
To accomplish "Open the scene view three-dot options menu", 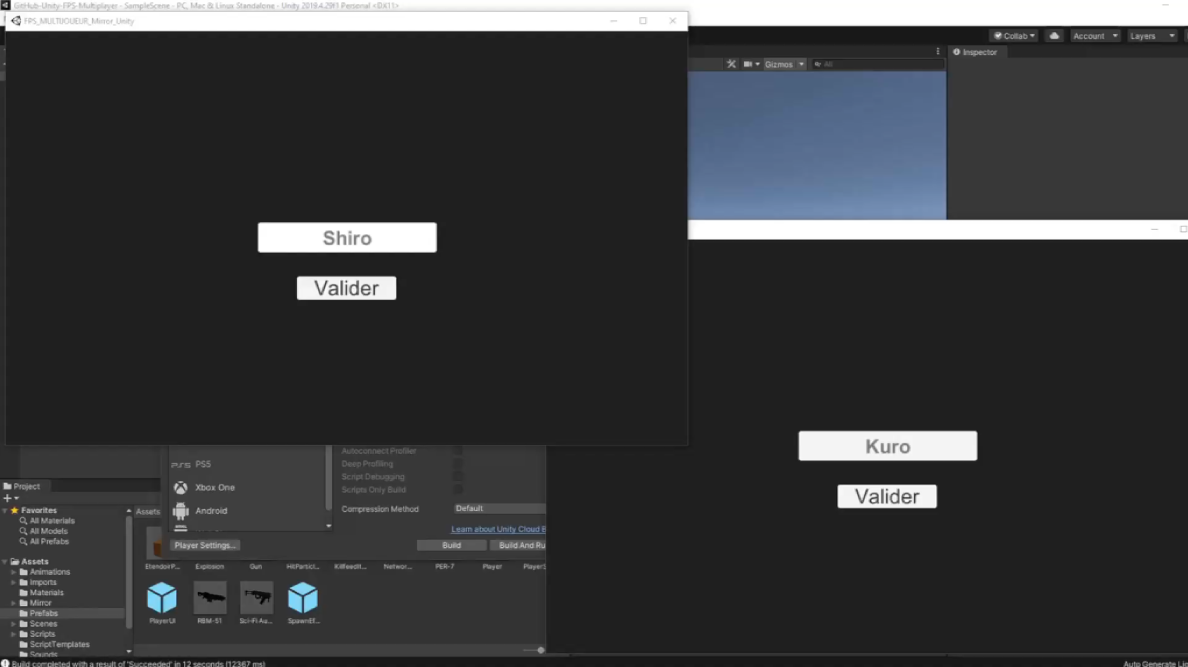I will 937,52.
